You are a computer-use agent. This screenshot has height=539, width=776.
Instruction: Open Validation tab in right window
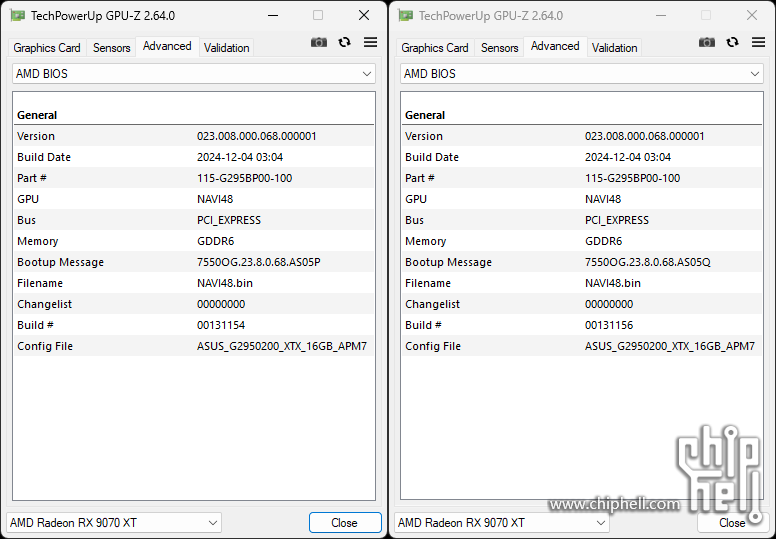[x=615, y=48]
